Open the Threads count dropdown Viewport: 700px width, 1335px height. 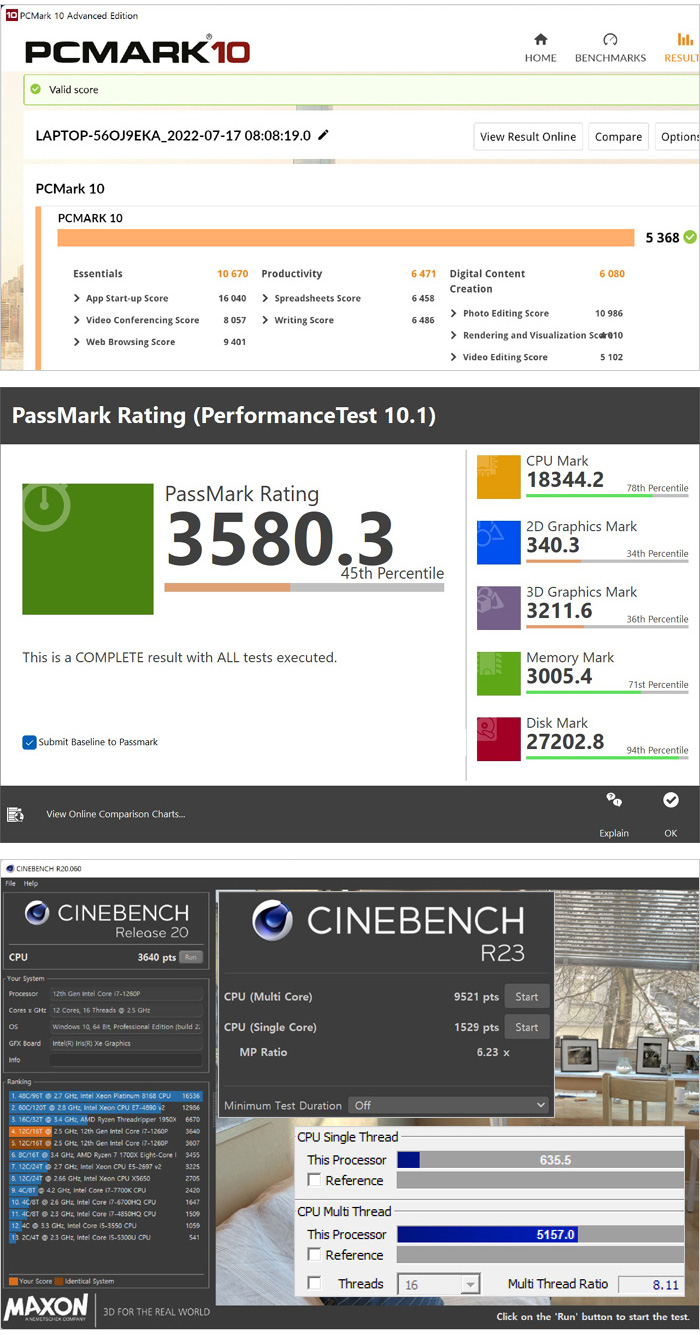point(439,1284)
